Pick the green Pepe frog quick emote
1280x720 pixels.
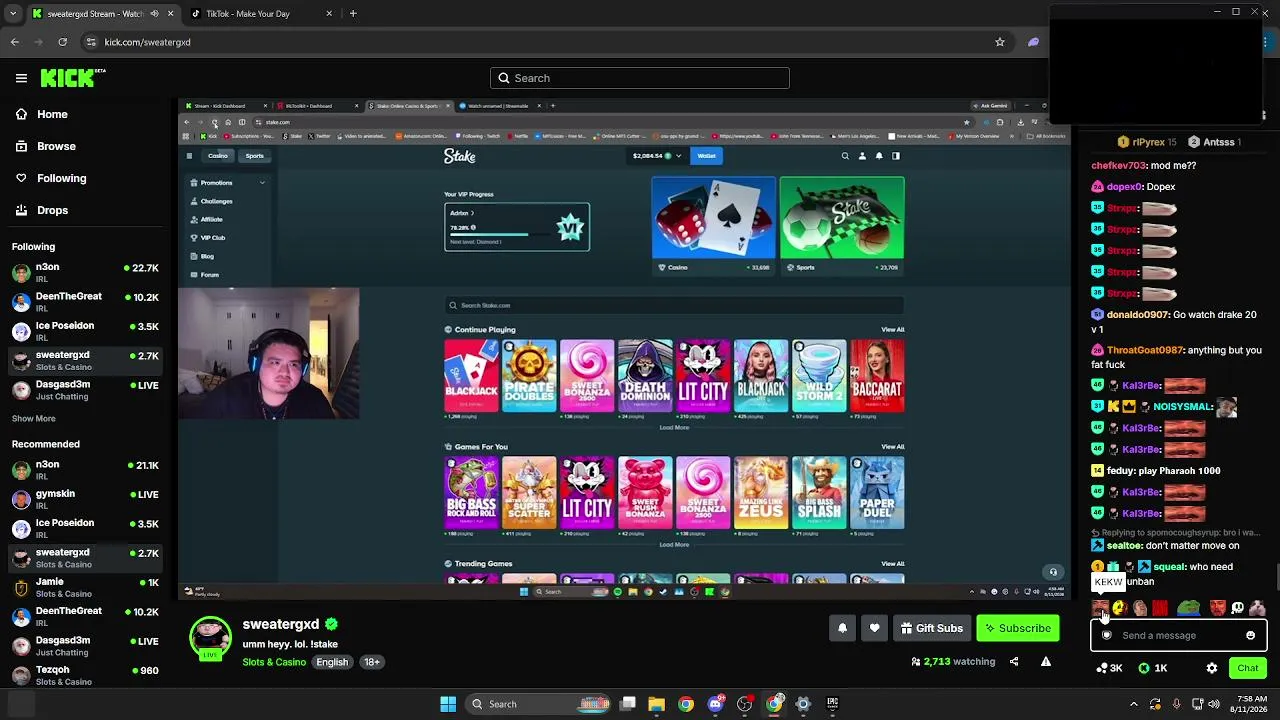(x=1188, y=608)
